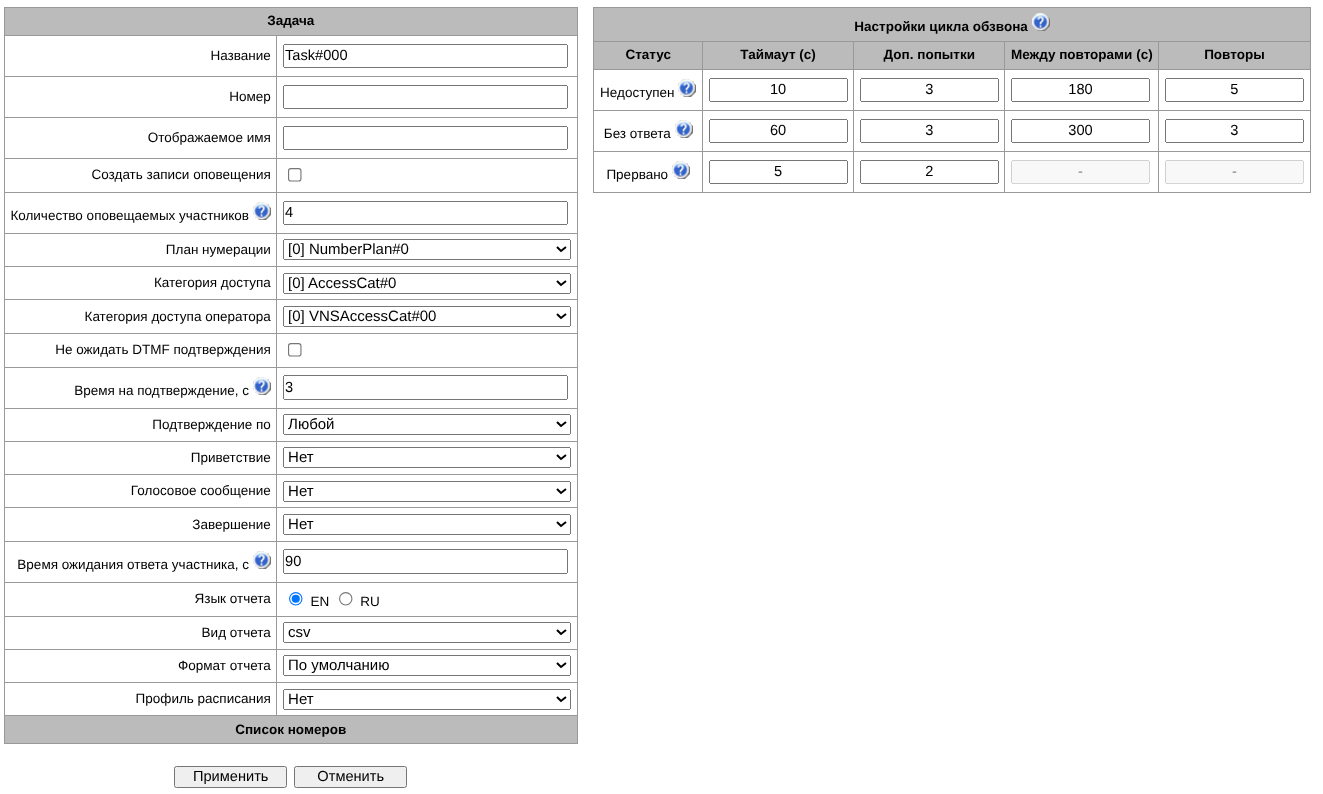Click help icon beside Недоступен status

[687, 89]
